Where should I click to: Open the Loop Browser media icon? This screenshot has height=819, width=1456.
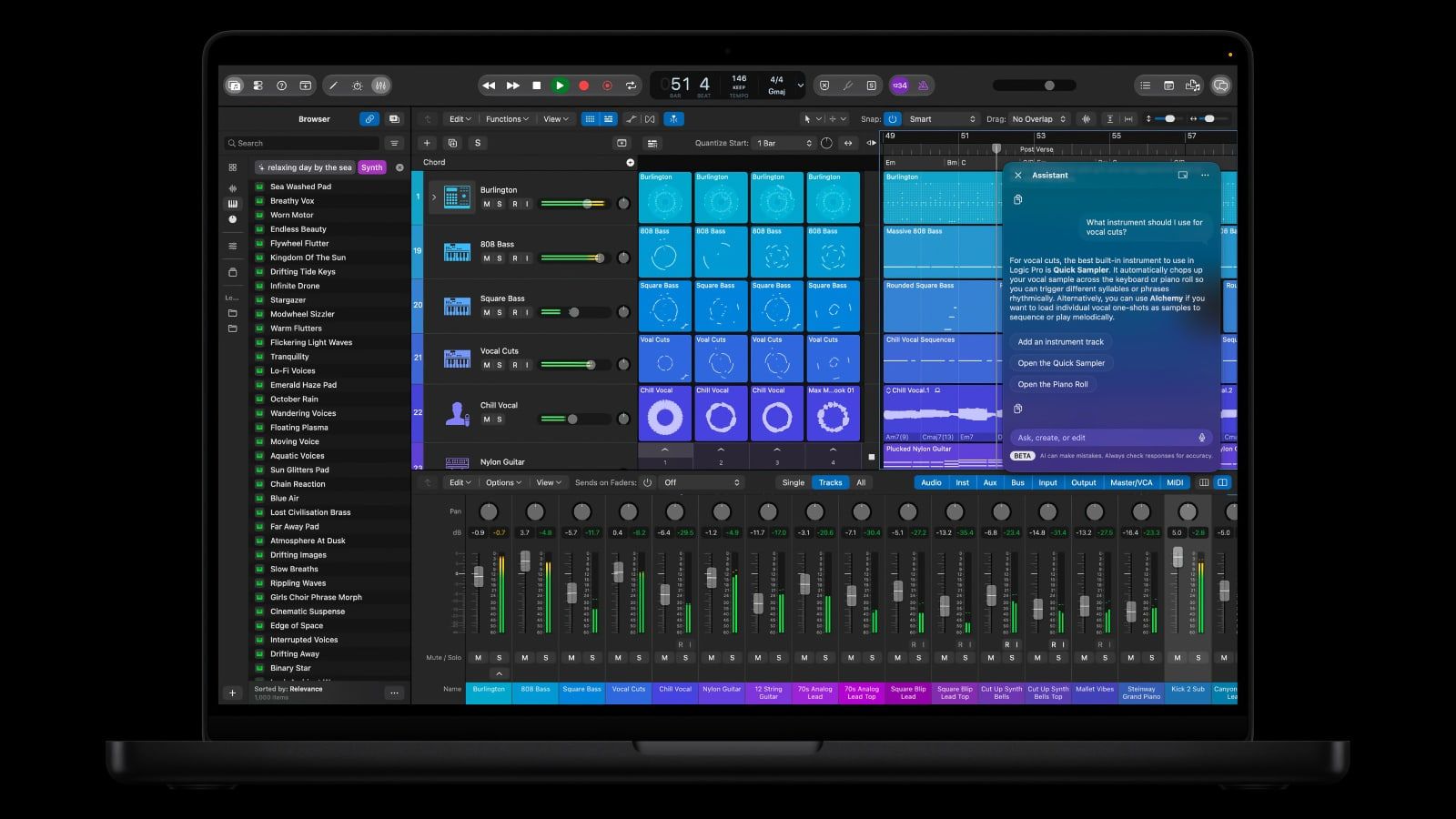click(1192, 86)
